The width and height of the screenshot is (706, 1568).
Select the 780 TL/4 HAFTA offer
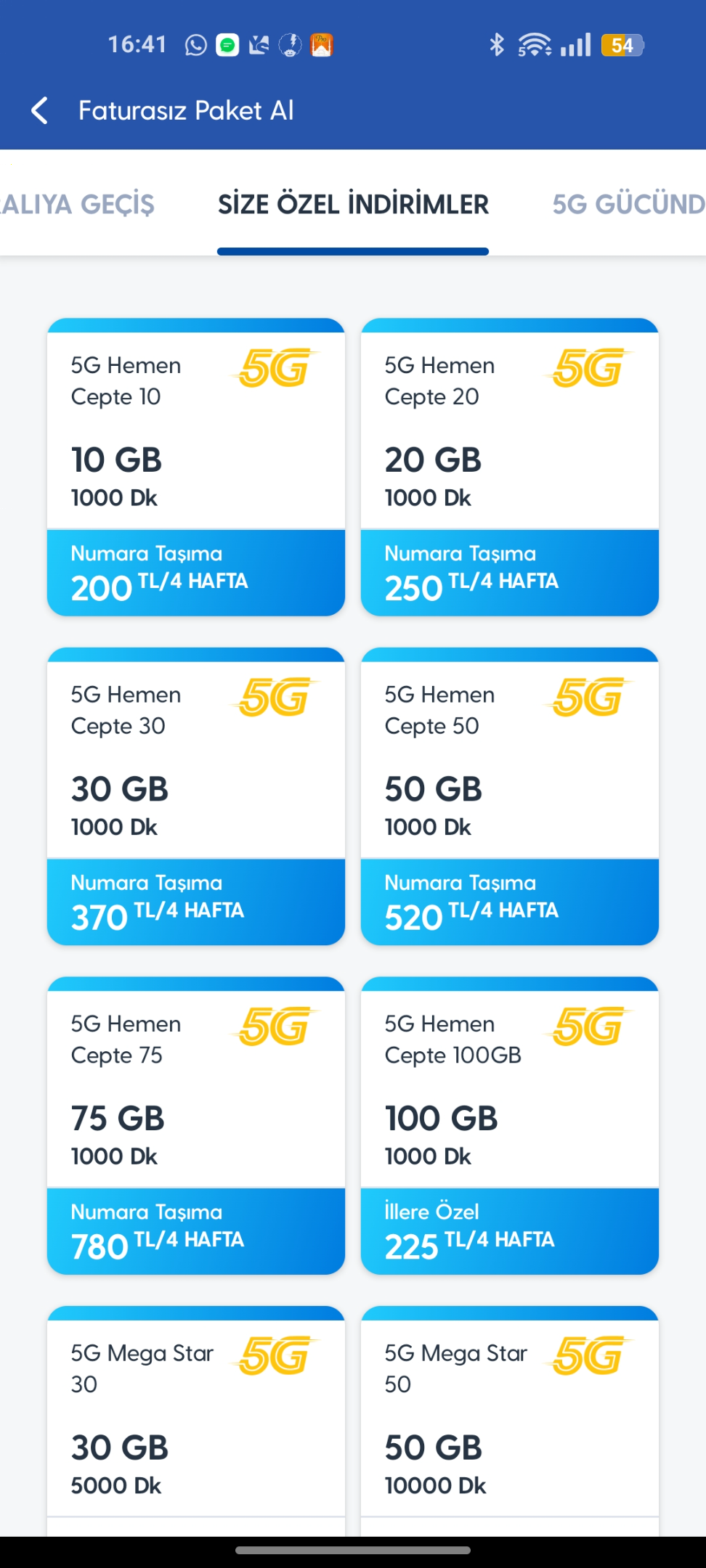tap(196, 1231)
